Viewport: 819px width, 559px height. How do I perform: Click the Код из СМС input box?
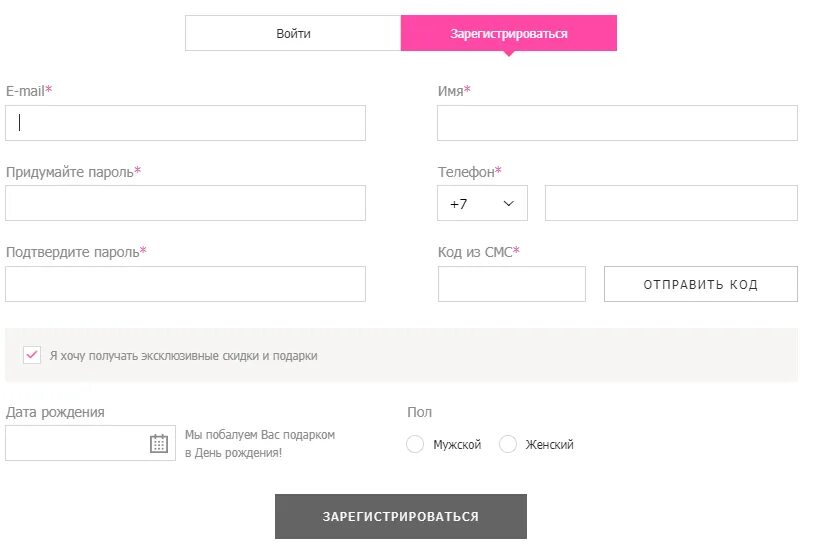[x=511, y=284]
